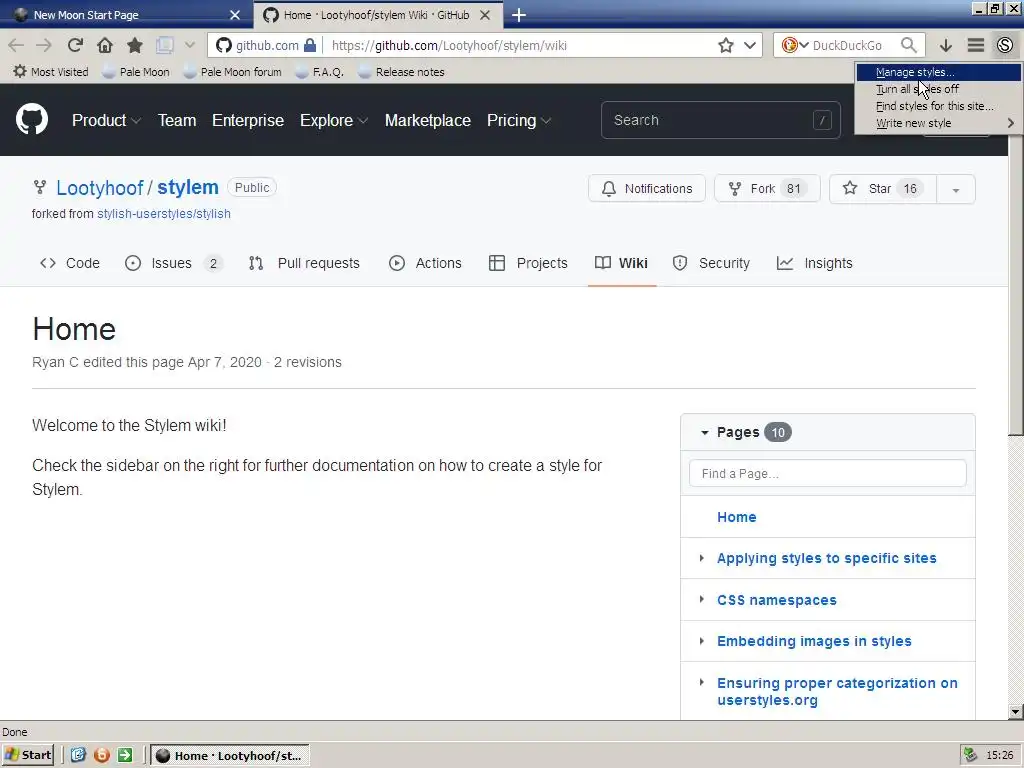Click the show desktop quick launch icon

[78, 755]
